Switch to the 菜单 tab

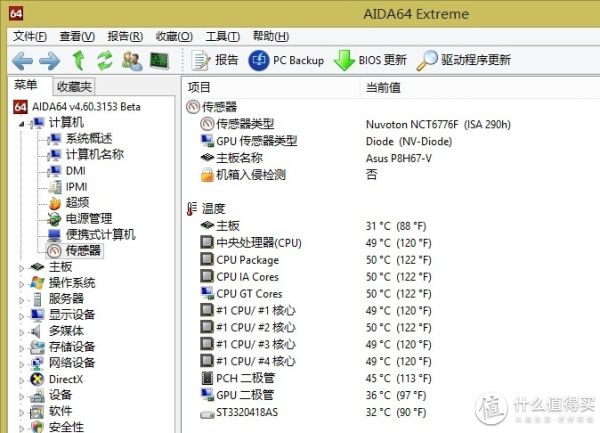click(x=26, y=85)
